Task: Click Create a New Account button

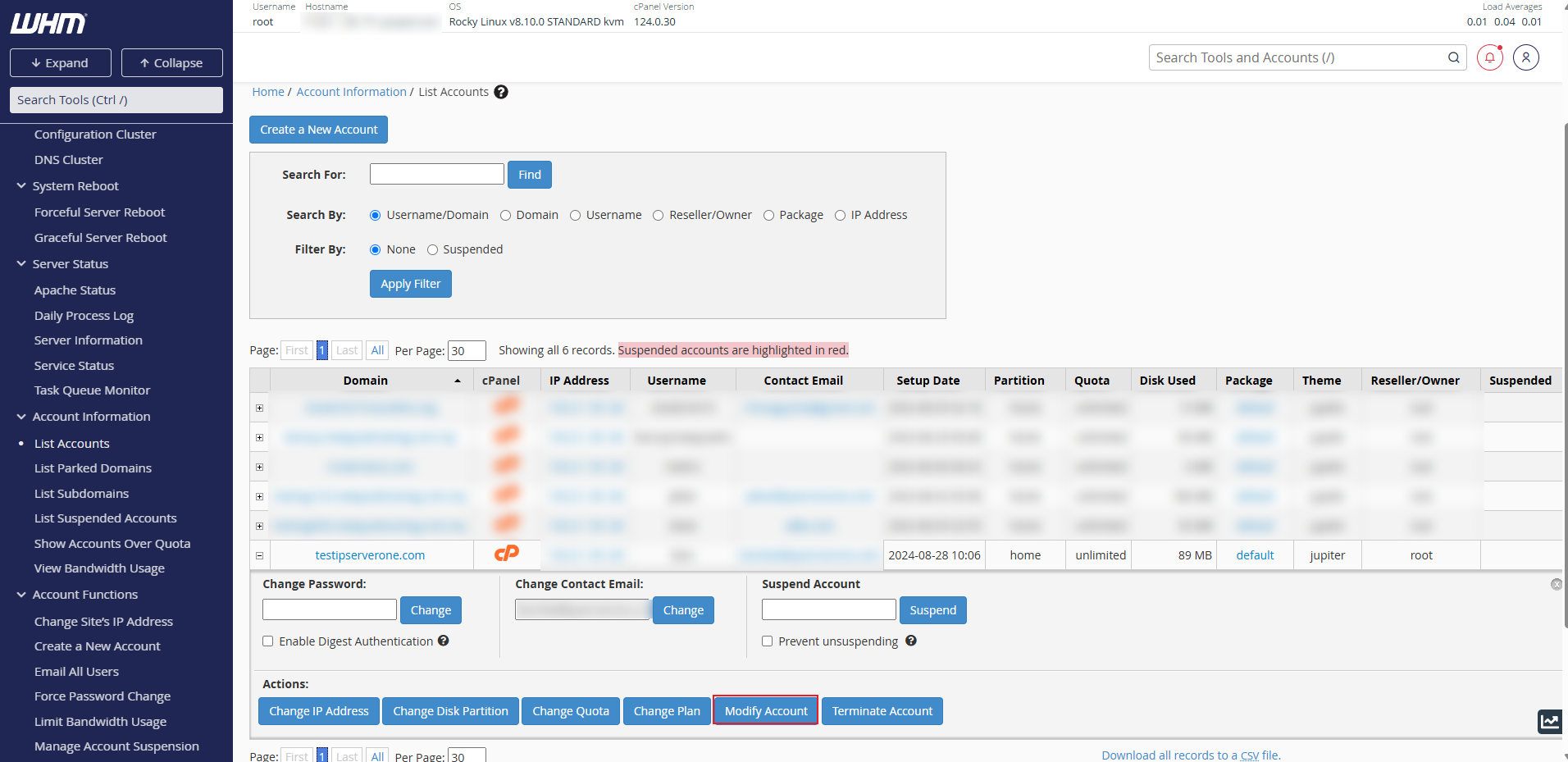Action: 319,130
